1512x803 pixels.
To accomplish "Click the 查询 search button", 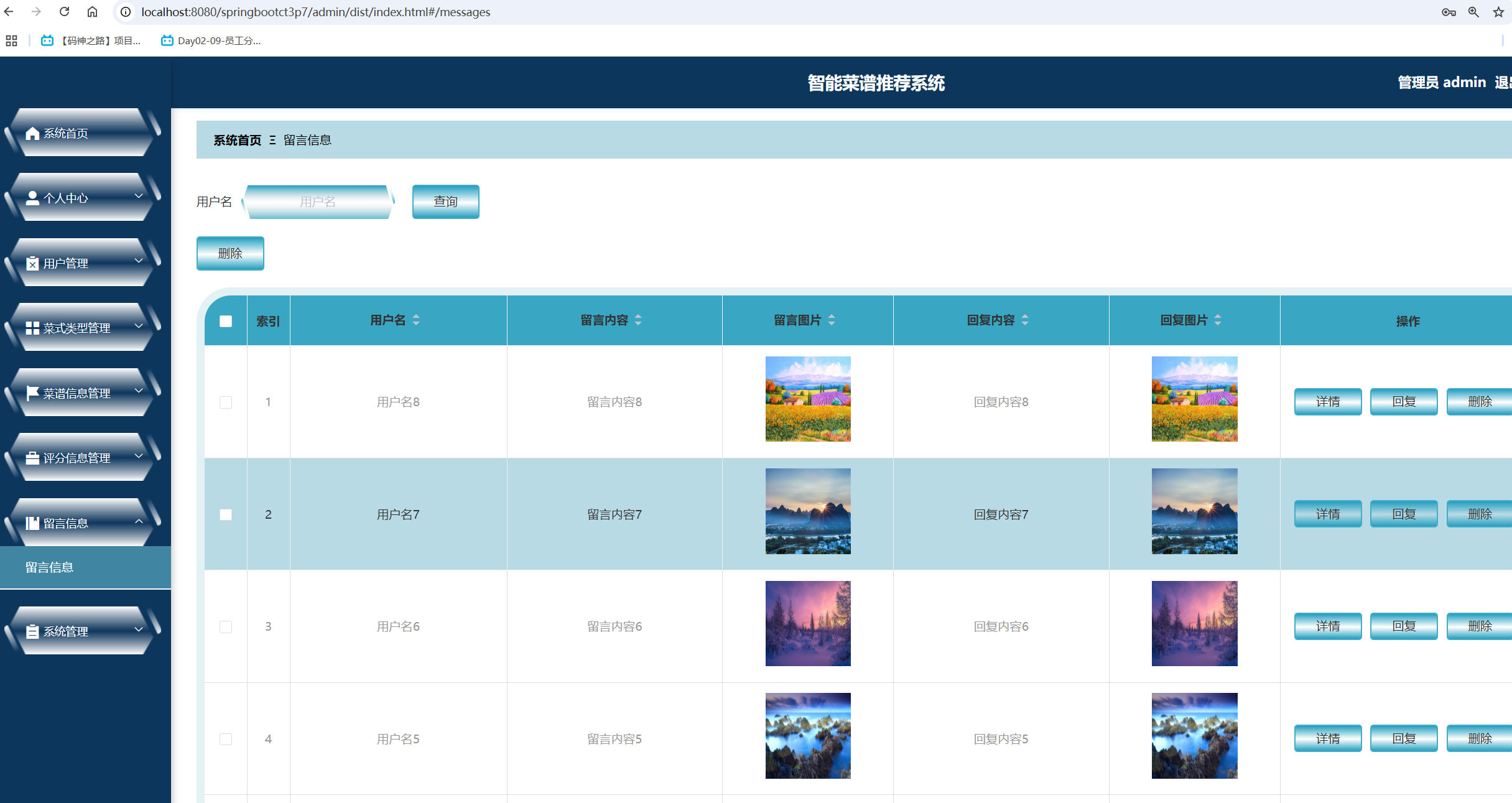I will pos(445,202).
